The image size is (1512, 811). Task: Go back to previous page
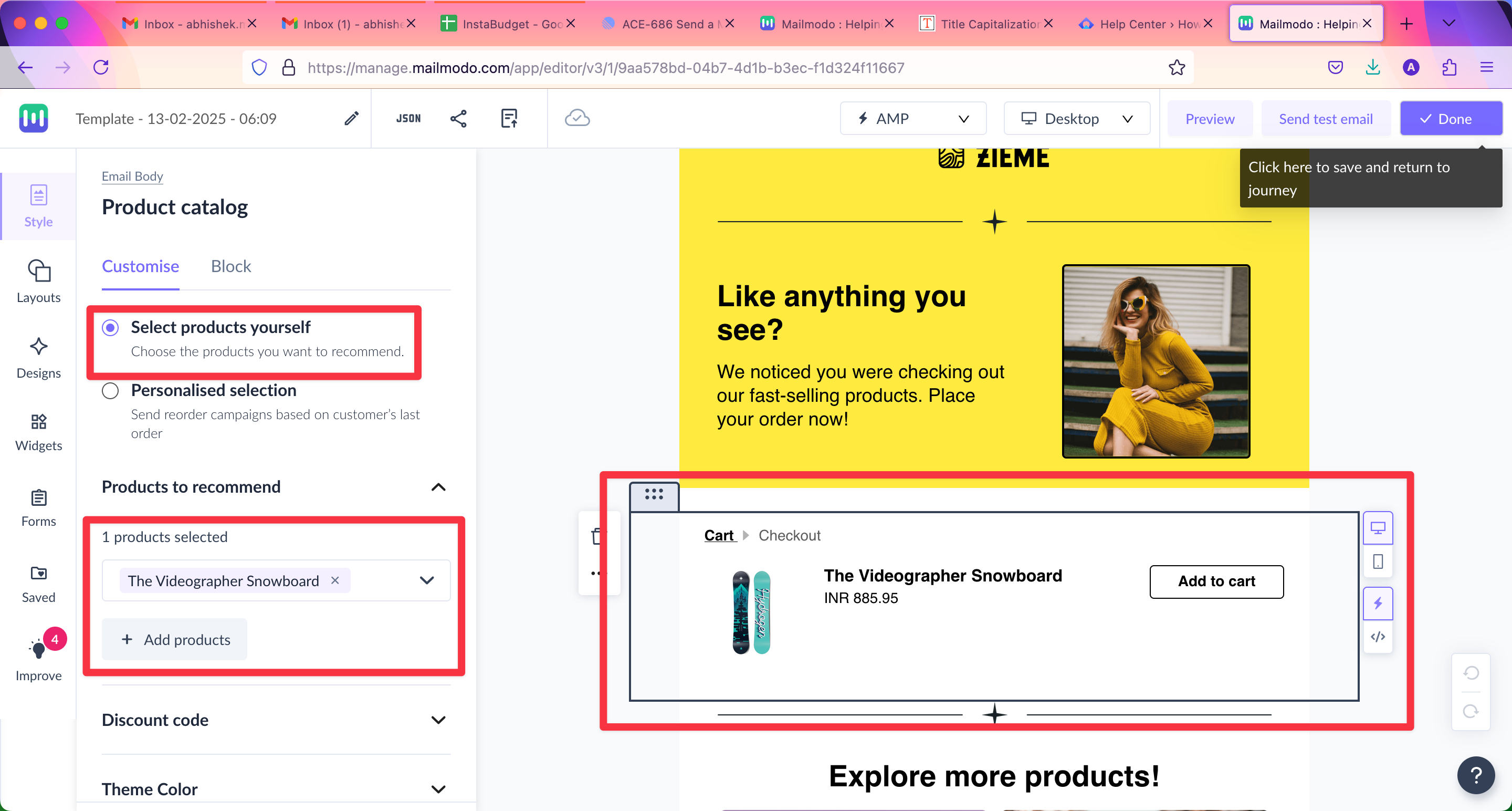[25, 68]
